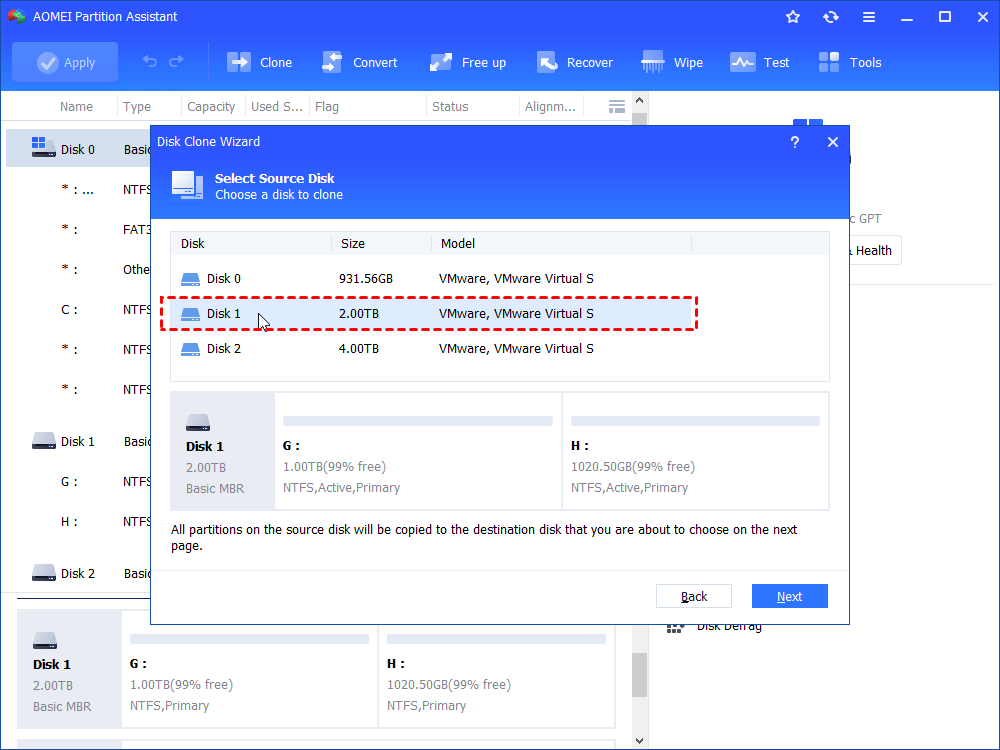Select the H: partition in the bottom disk map
Viewport: 1000px width, 750px height.
coord(496,668)
